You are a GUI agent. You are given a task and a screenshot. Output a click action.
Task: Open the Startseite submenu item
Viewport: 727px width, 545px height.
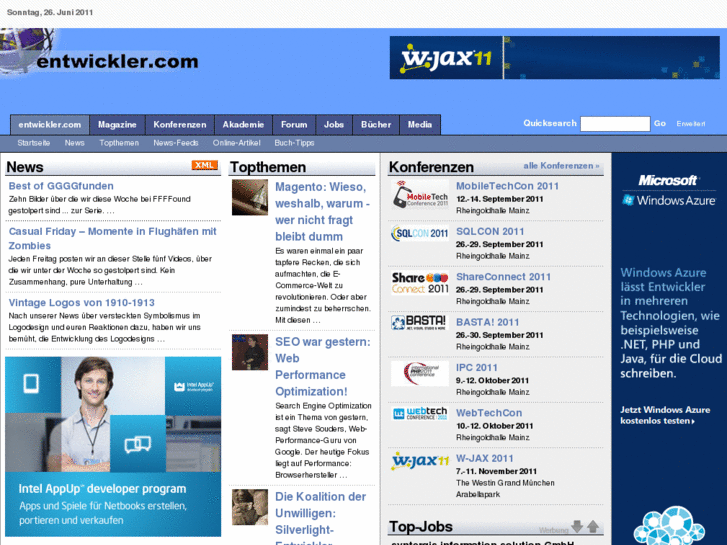point(34,143)
